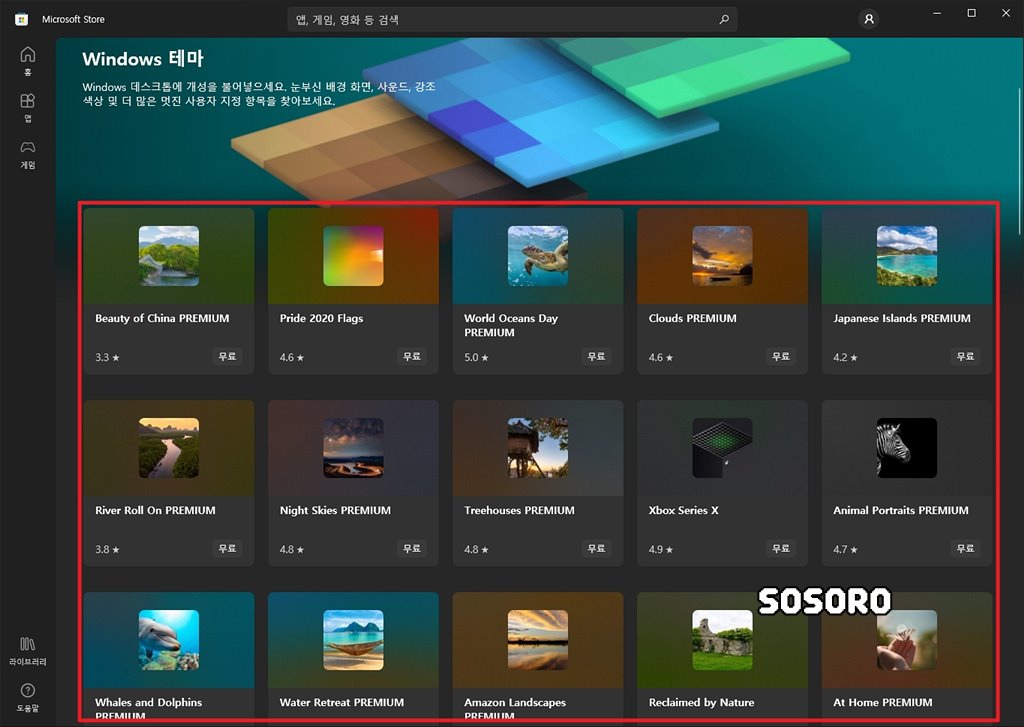The image size is (1024, 727).
Task: Select the 'World Oceans Day PREMIUM' title
Action: point(511,325)
